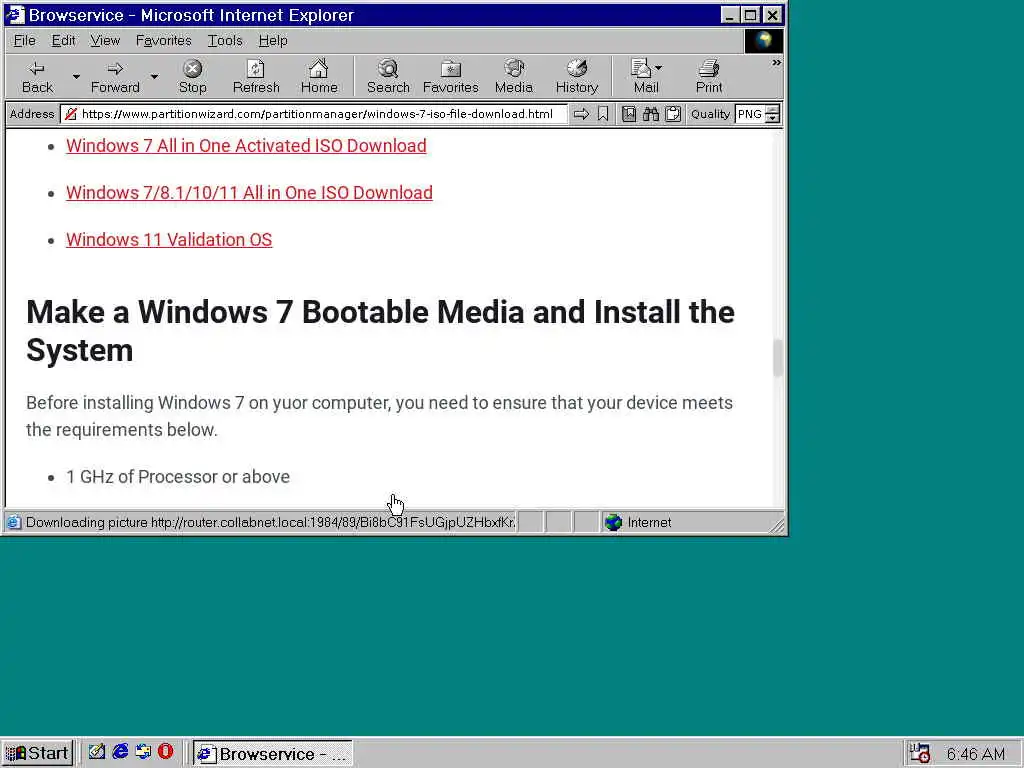Open Windows 7 All in One Activated ISO Download

[x=246, y=146]
